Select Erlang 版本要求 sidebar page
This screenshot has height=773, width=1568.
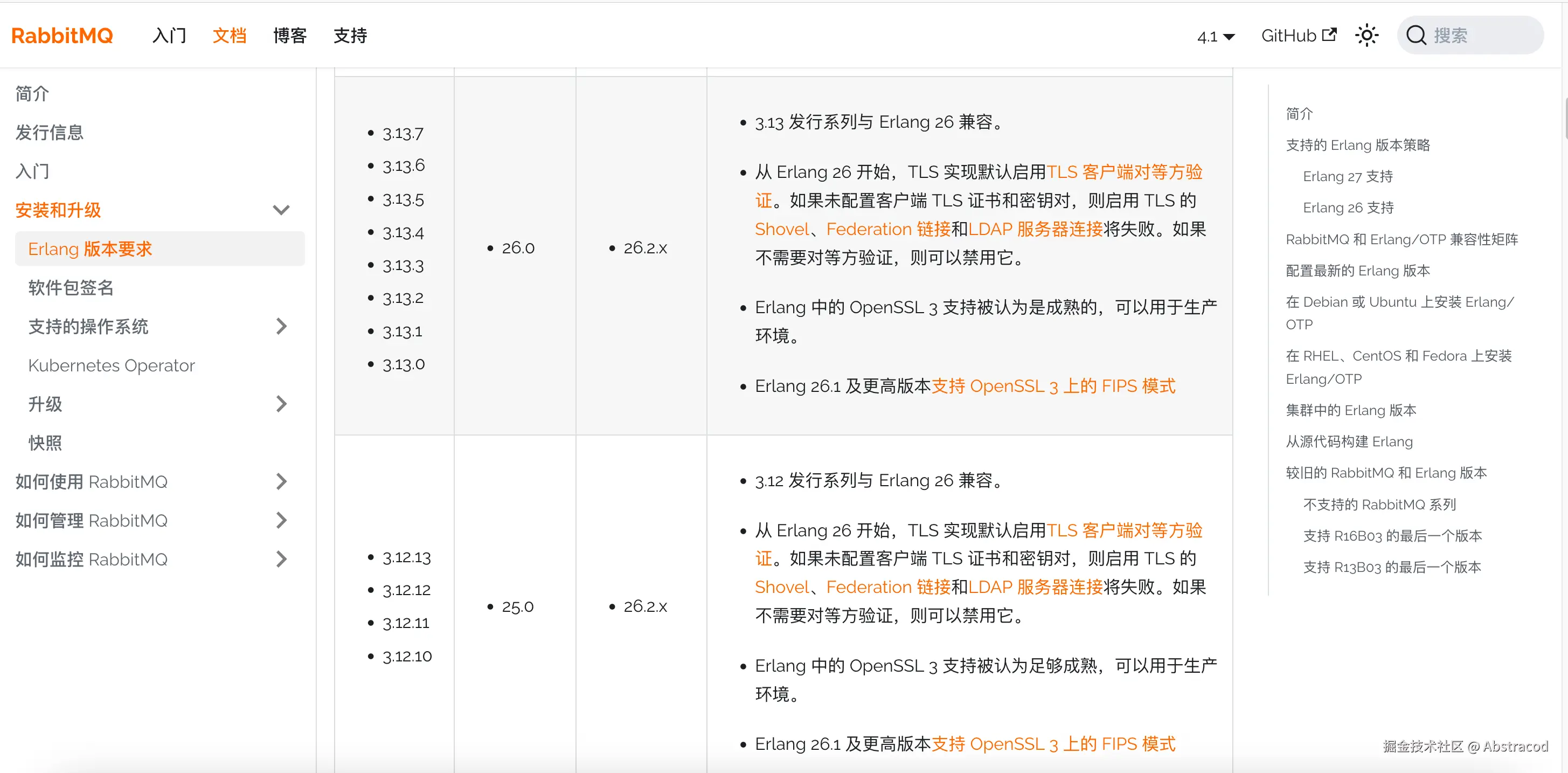[x=159, y=249]
